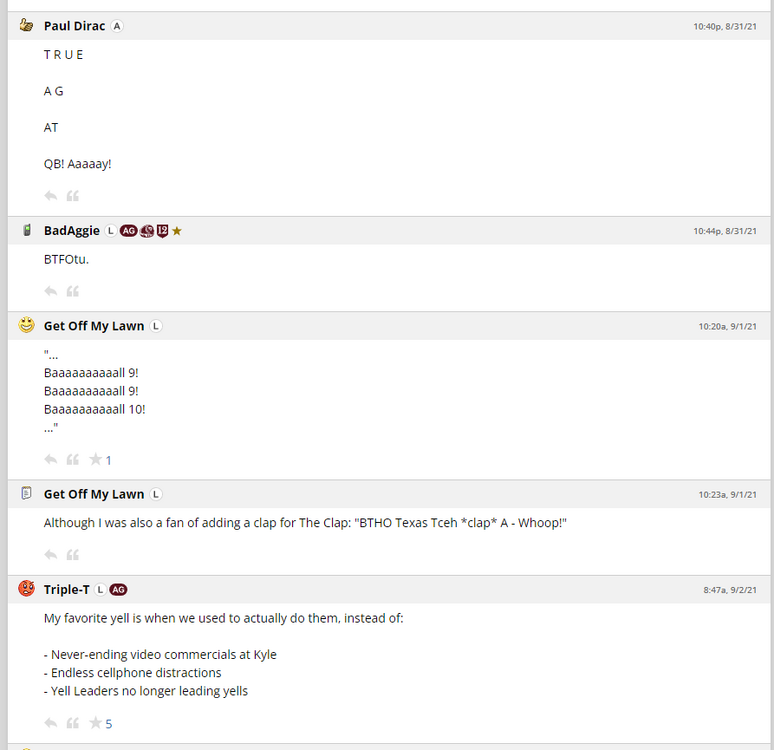774x750 pixels.
Task: Click the 12th Man badge beside BadAggie
Action: click(x=162, y=231)
